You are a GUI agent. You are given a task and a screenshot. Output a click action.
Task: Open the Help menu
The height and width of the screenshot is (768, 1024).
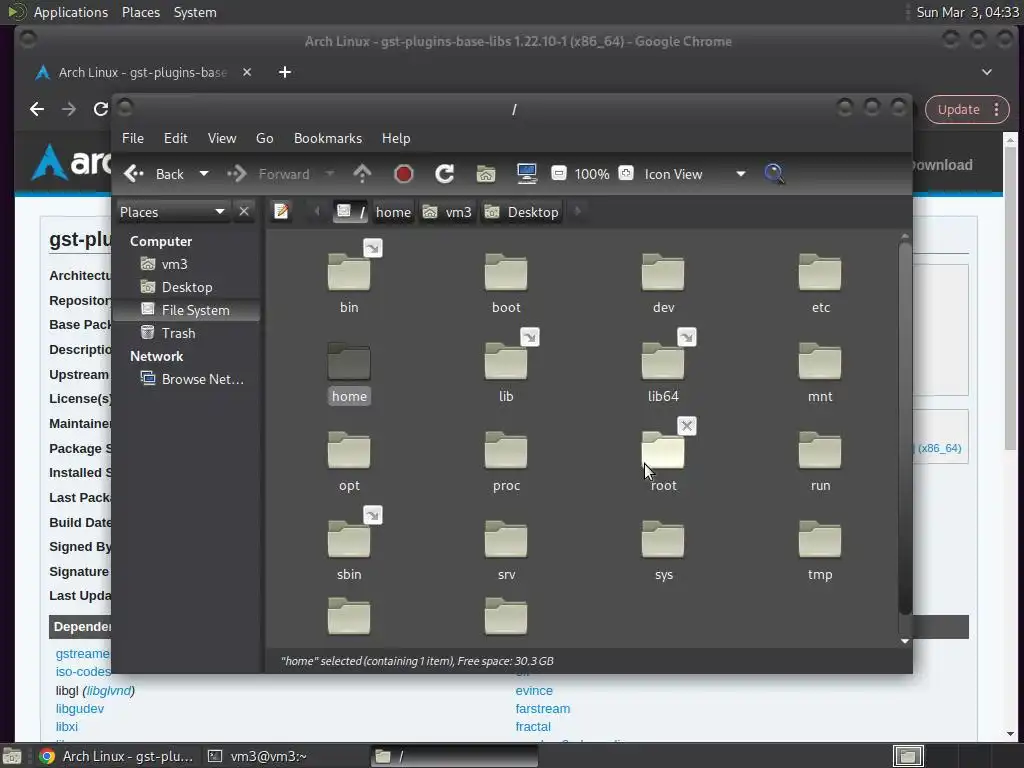tap(396, 138)
